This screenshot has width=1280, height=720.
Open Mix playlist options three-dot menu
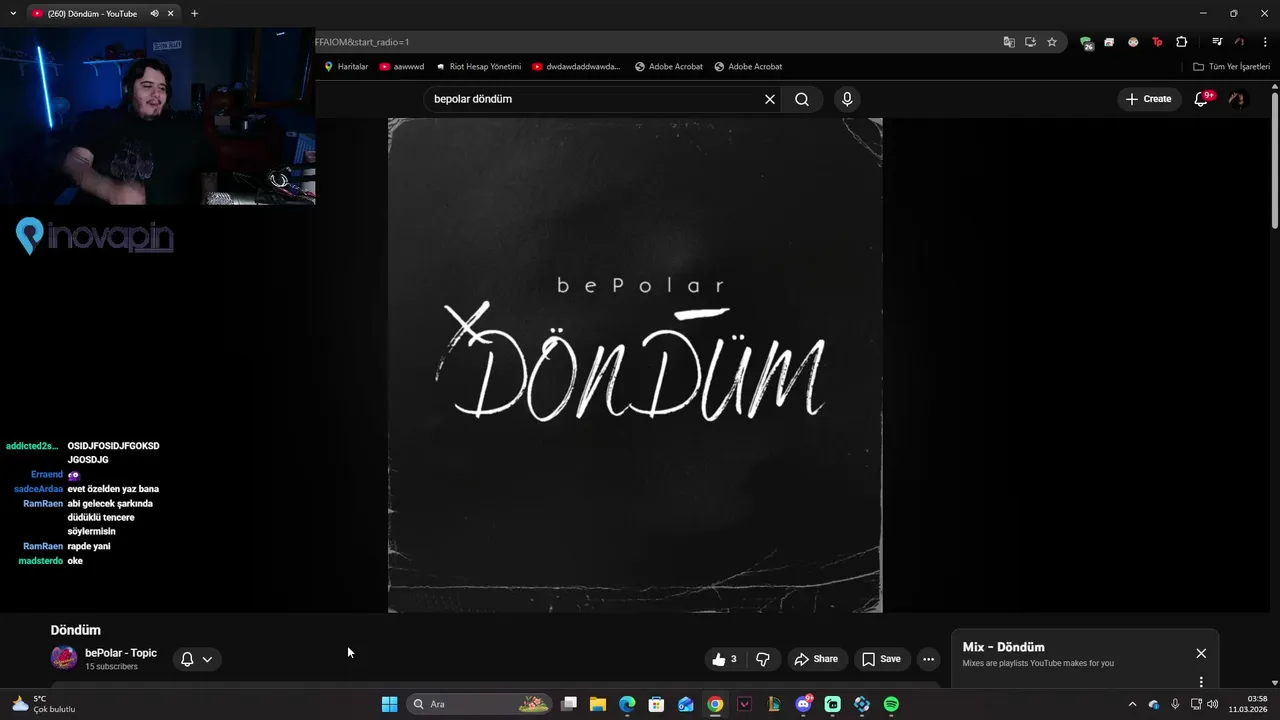point(1201,682)
